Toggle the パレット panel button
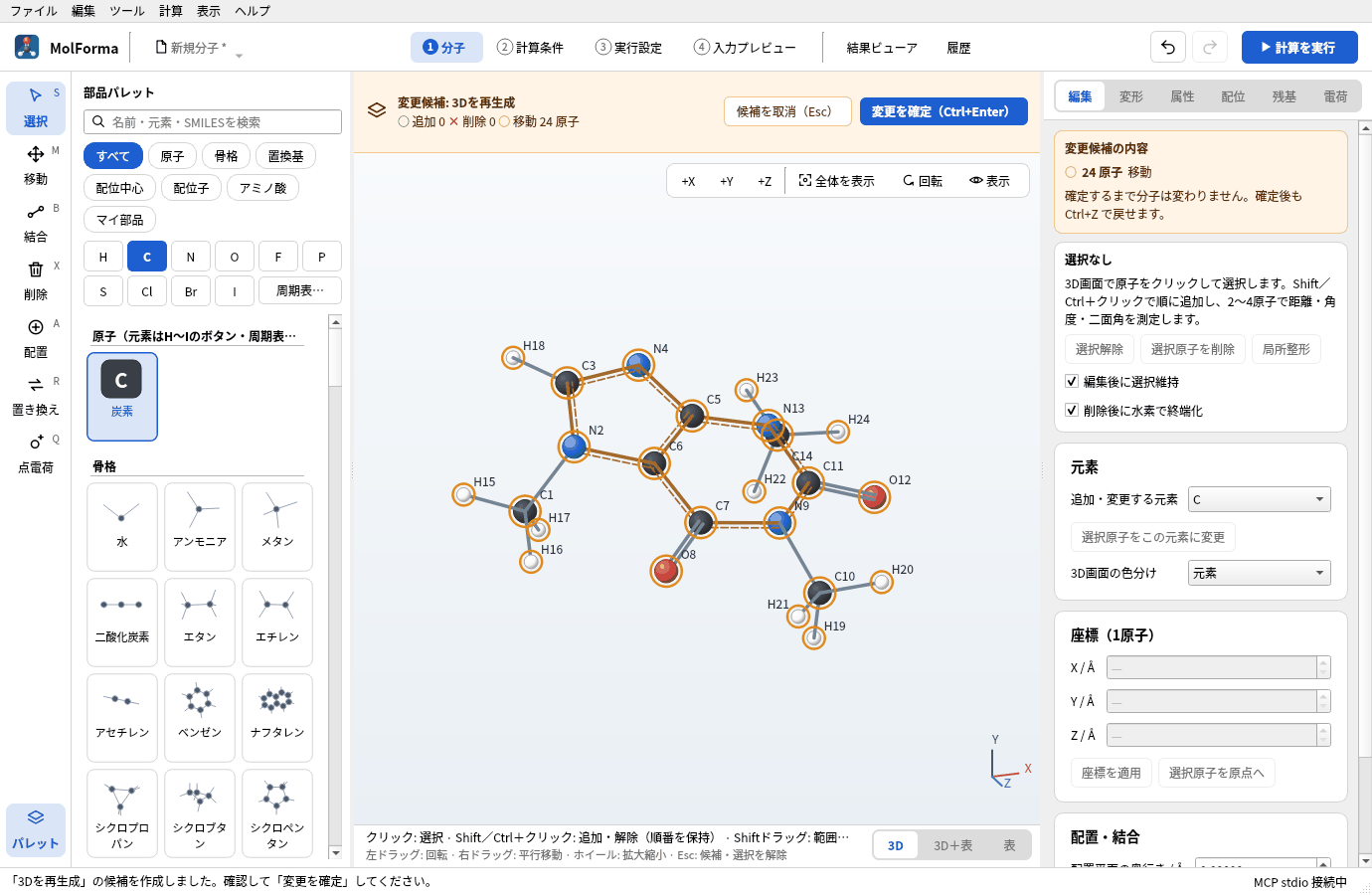The width and height of the screenshot is (1372, 895). point(36,829)
